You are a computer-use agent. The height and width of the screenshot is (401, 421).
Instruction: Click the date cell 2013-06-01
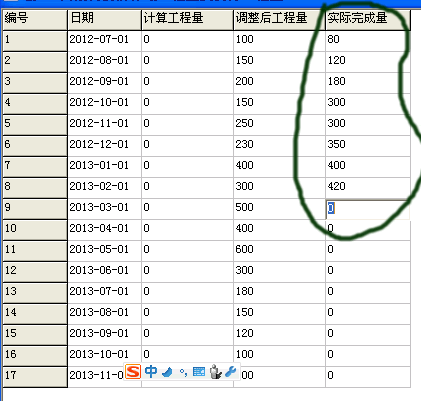(105, 272)
